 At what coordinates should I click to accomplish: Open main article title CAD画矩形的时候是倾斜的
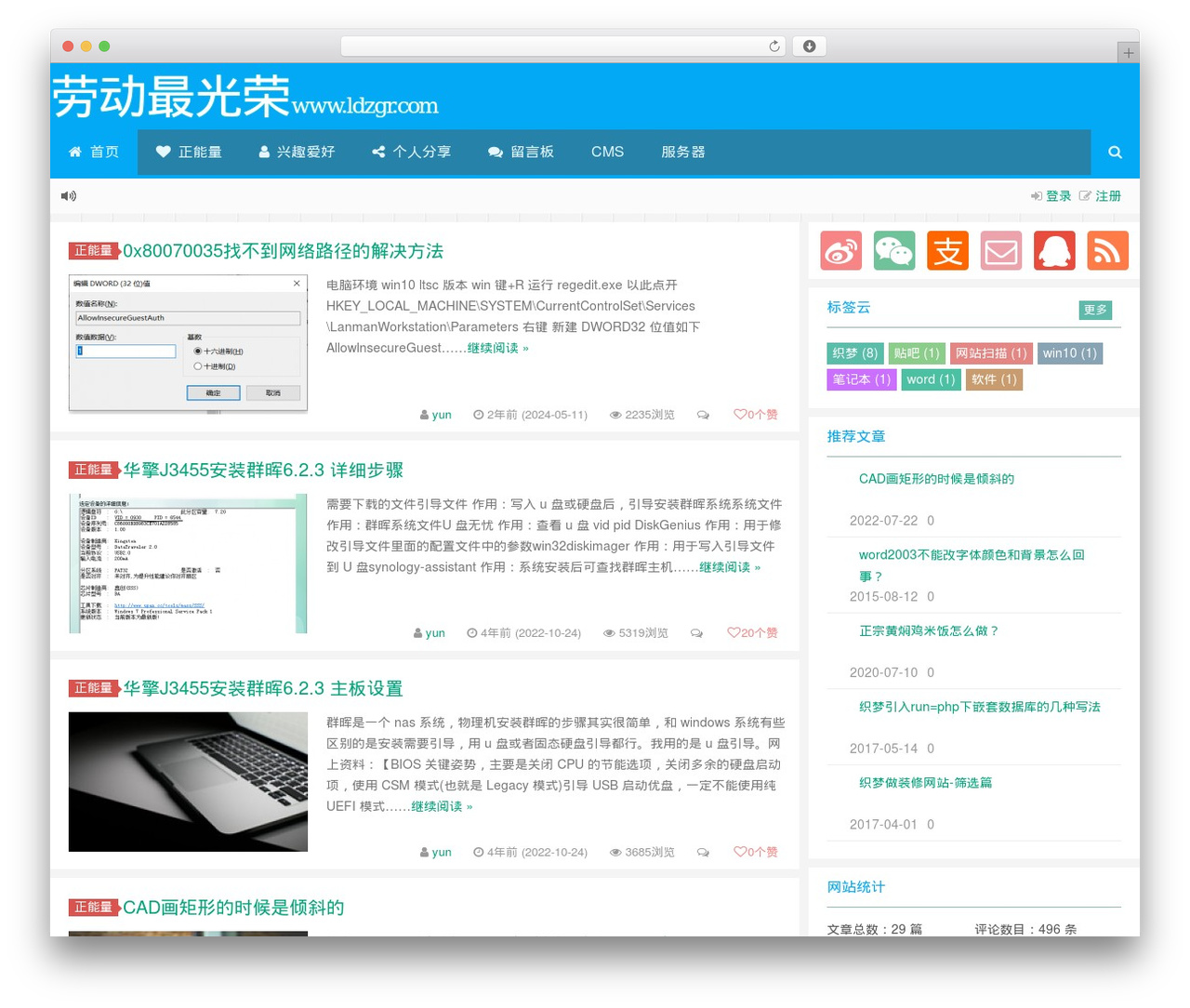(233, 908)
